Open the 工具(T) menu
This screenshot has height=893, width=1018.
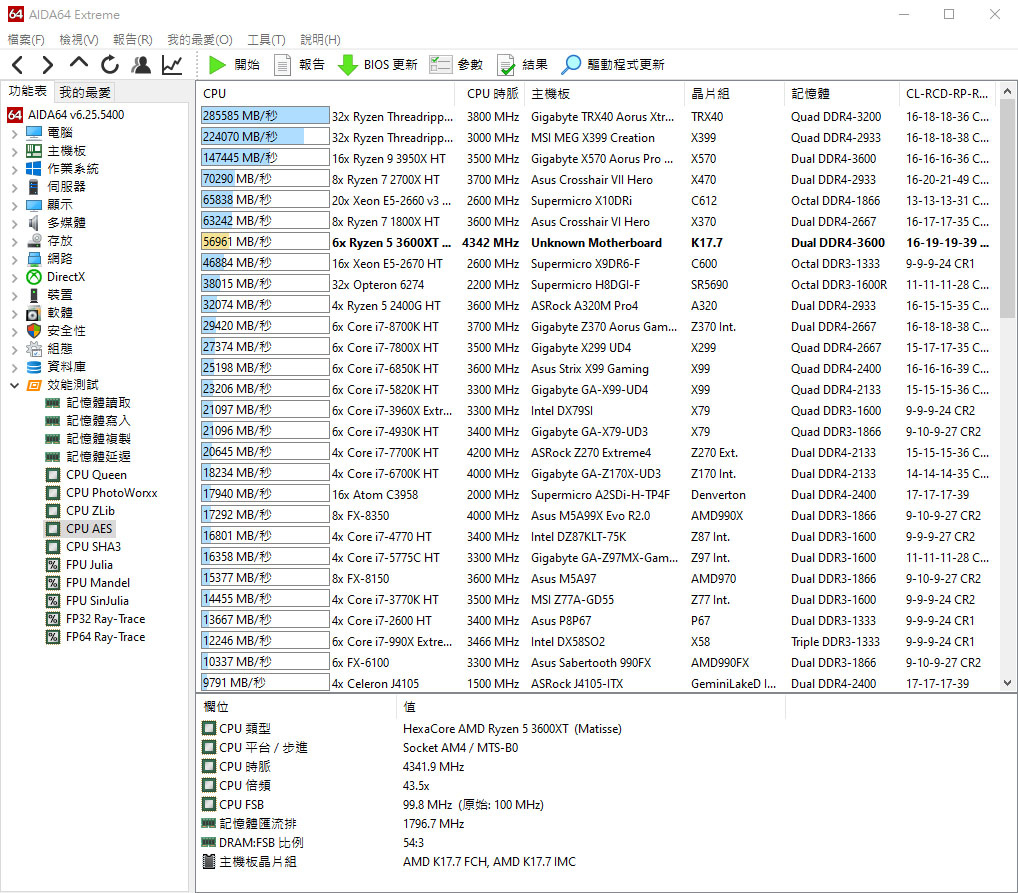[266, 40]
